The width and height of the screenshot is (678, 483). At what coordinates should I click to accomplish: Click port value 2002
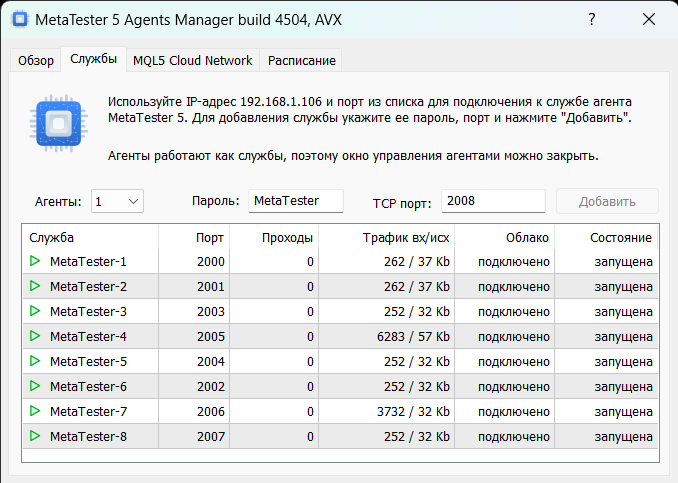pyautogui.click(x=211, y=387)
